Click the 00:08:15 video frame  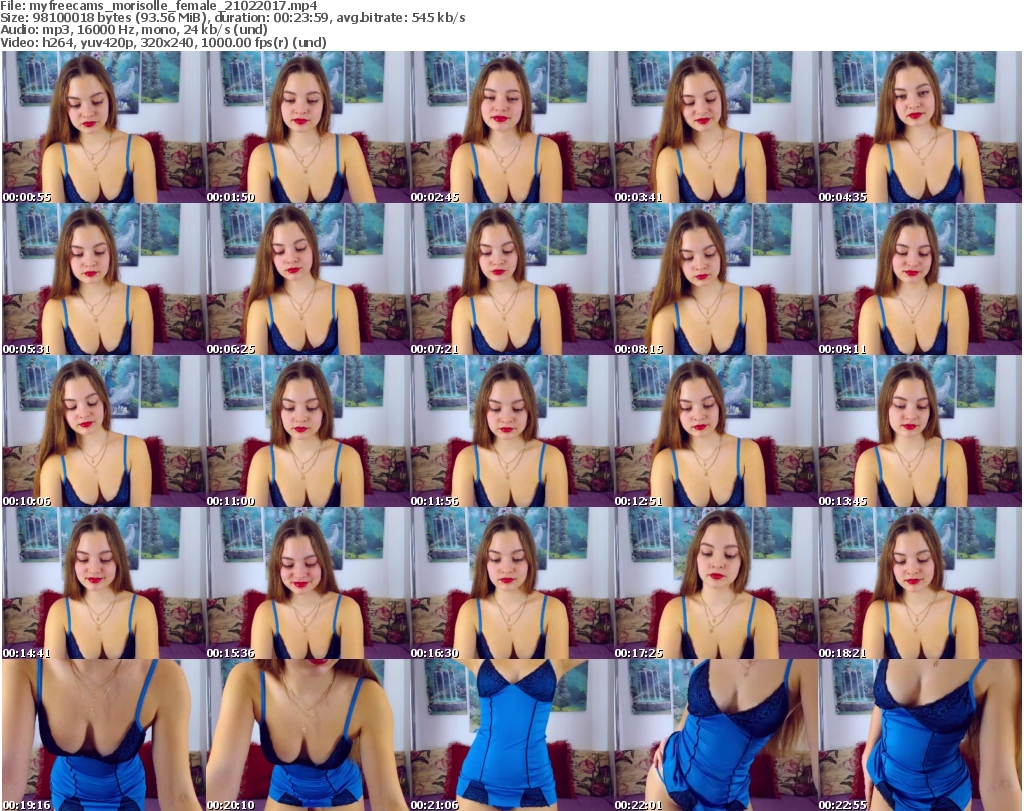[716, 279]
